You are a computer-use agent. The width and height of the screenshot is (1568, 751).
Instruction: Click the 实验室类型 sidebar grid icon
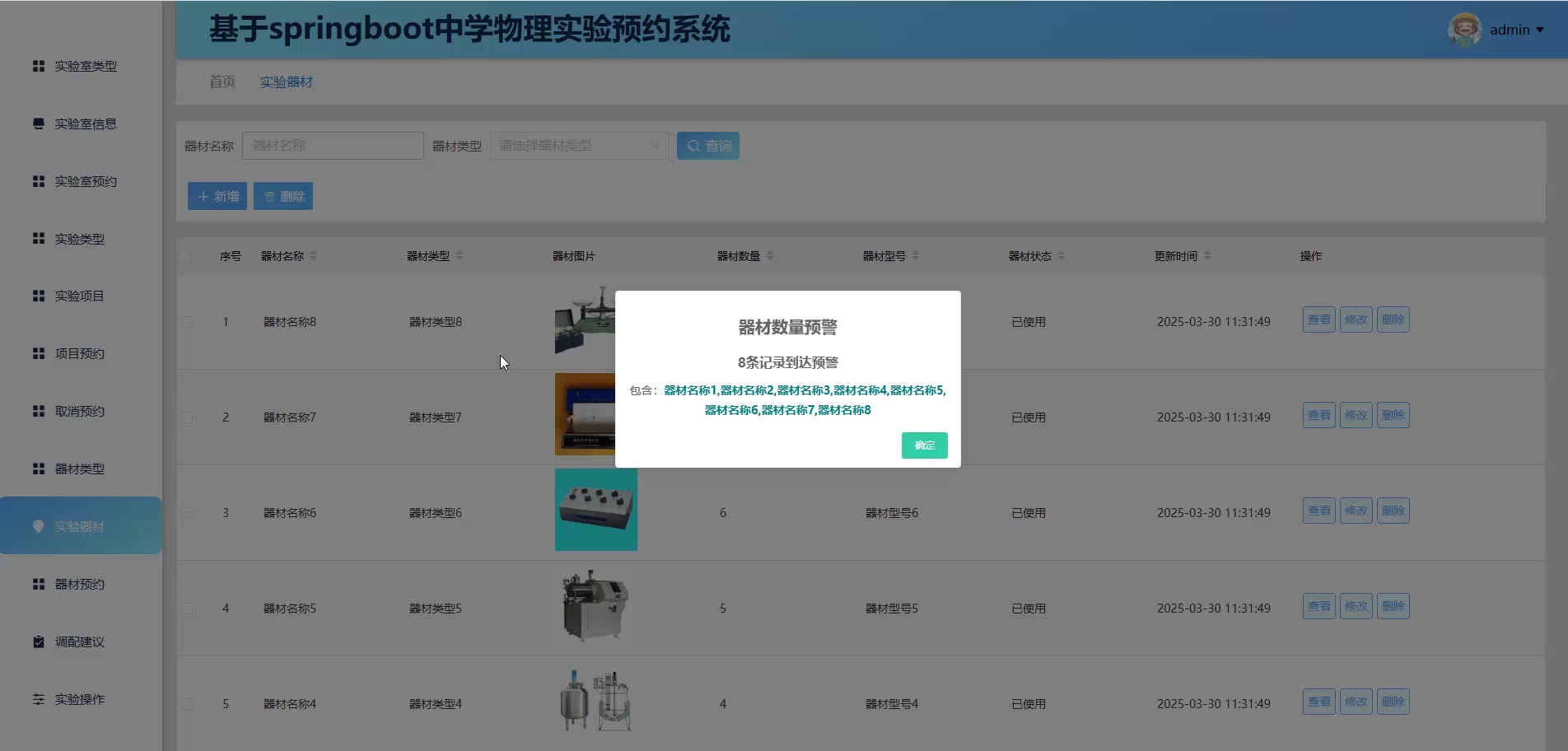[39, 66]
